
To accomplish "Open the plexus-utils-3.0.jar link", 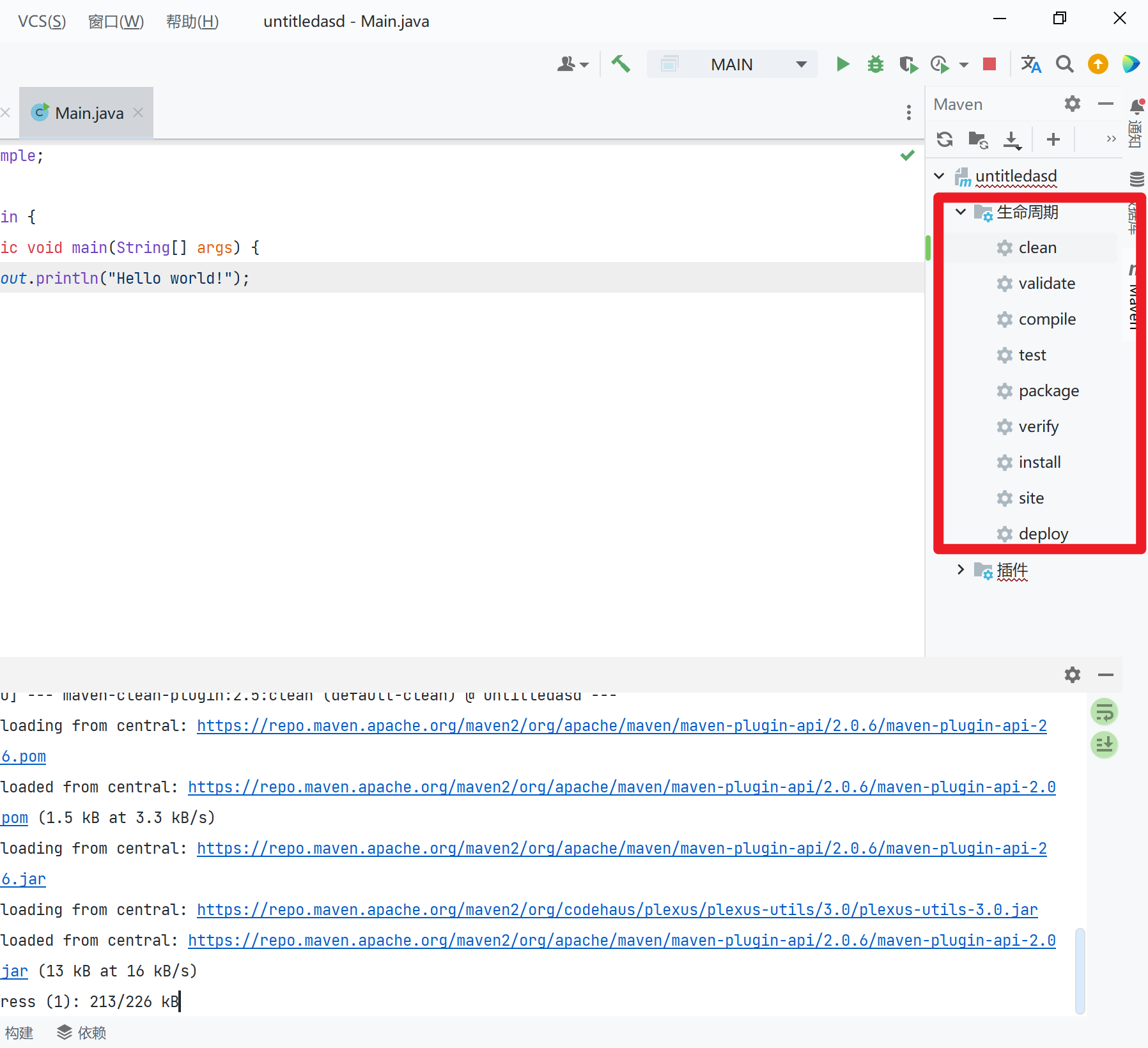I will click(617, 910).
